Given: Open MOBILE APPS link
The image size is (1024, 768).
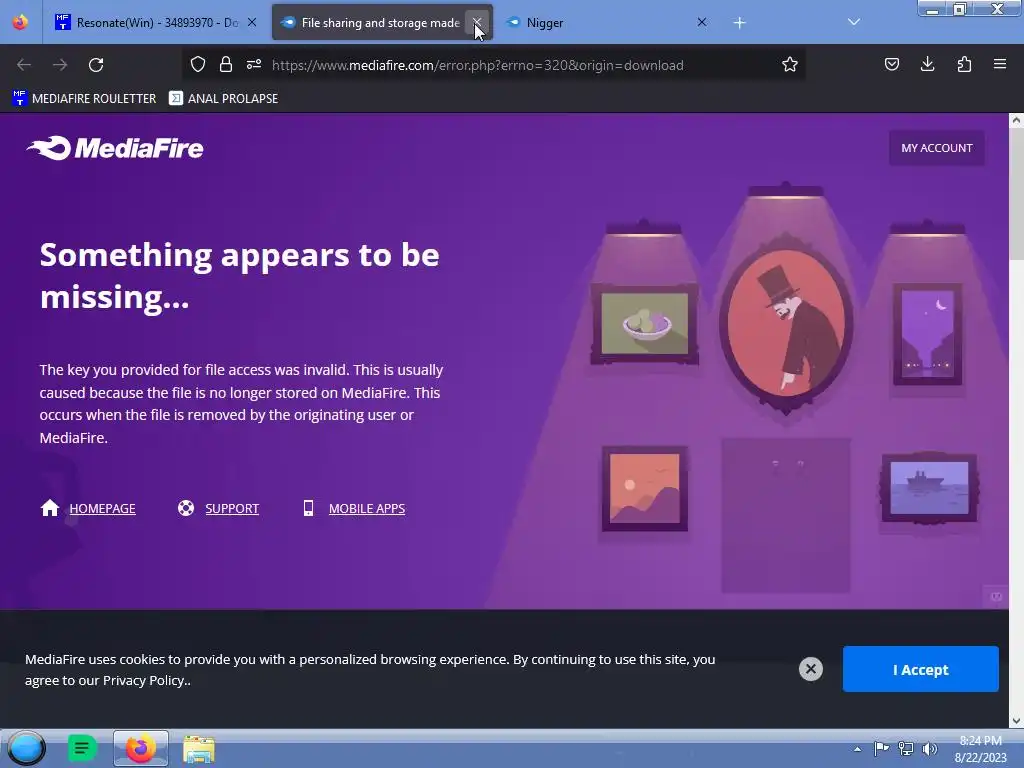Looking at the screenshot, I should pyautogui.click(x=366, y=508).
